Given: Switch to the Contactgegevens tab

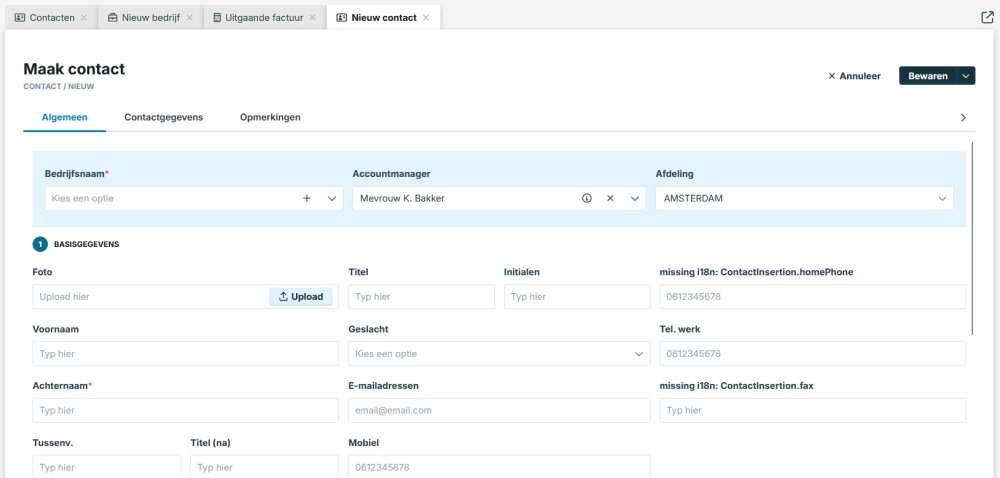Looking at the screenshot, I should pos(163,117).
